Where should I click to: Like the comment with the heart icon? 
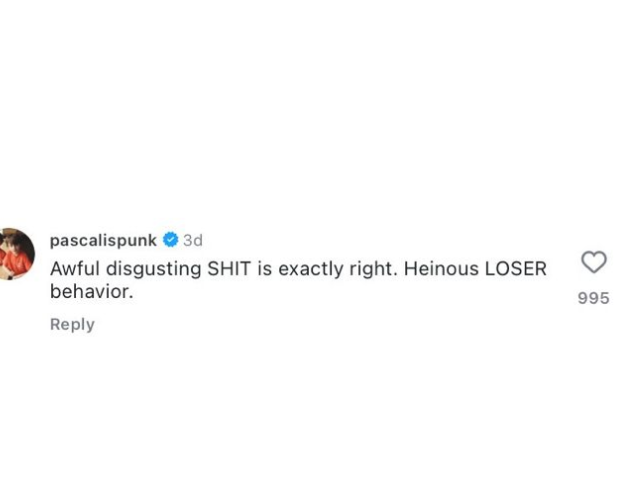click(594, 262)
